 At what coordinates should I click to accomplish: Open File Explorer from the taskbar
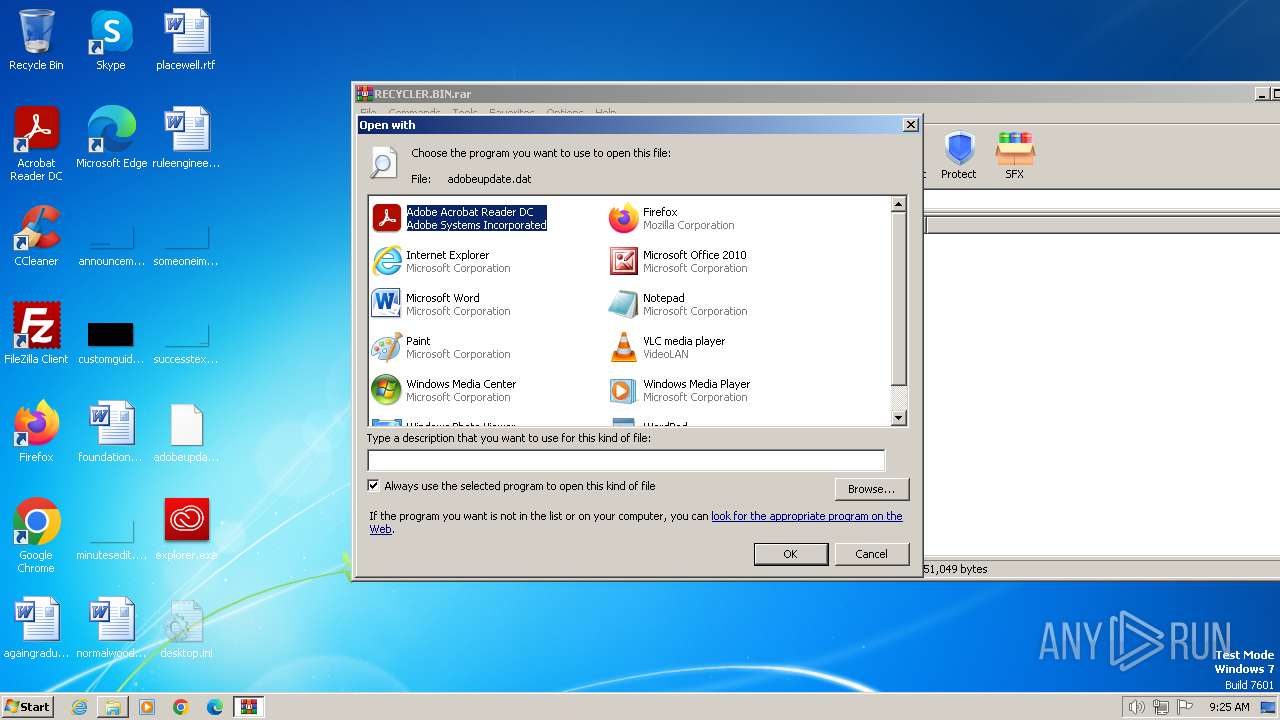(x=113, y=707)
